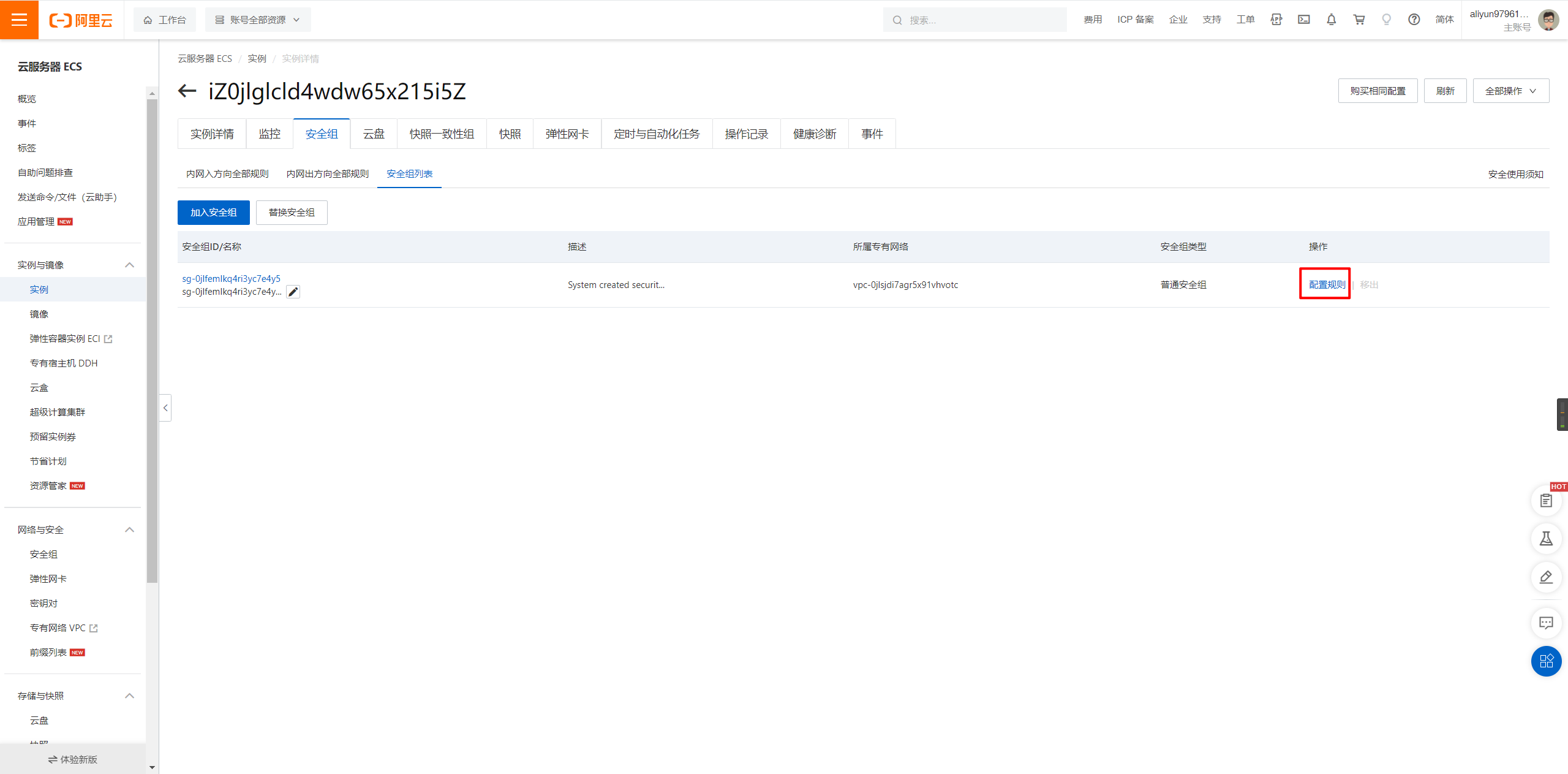Open the ECI external link icon

pos(108,339)
